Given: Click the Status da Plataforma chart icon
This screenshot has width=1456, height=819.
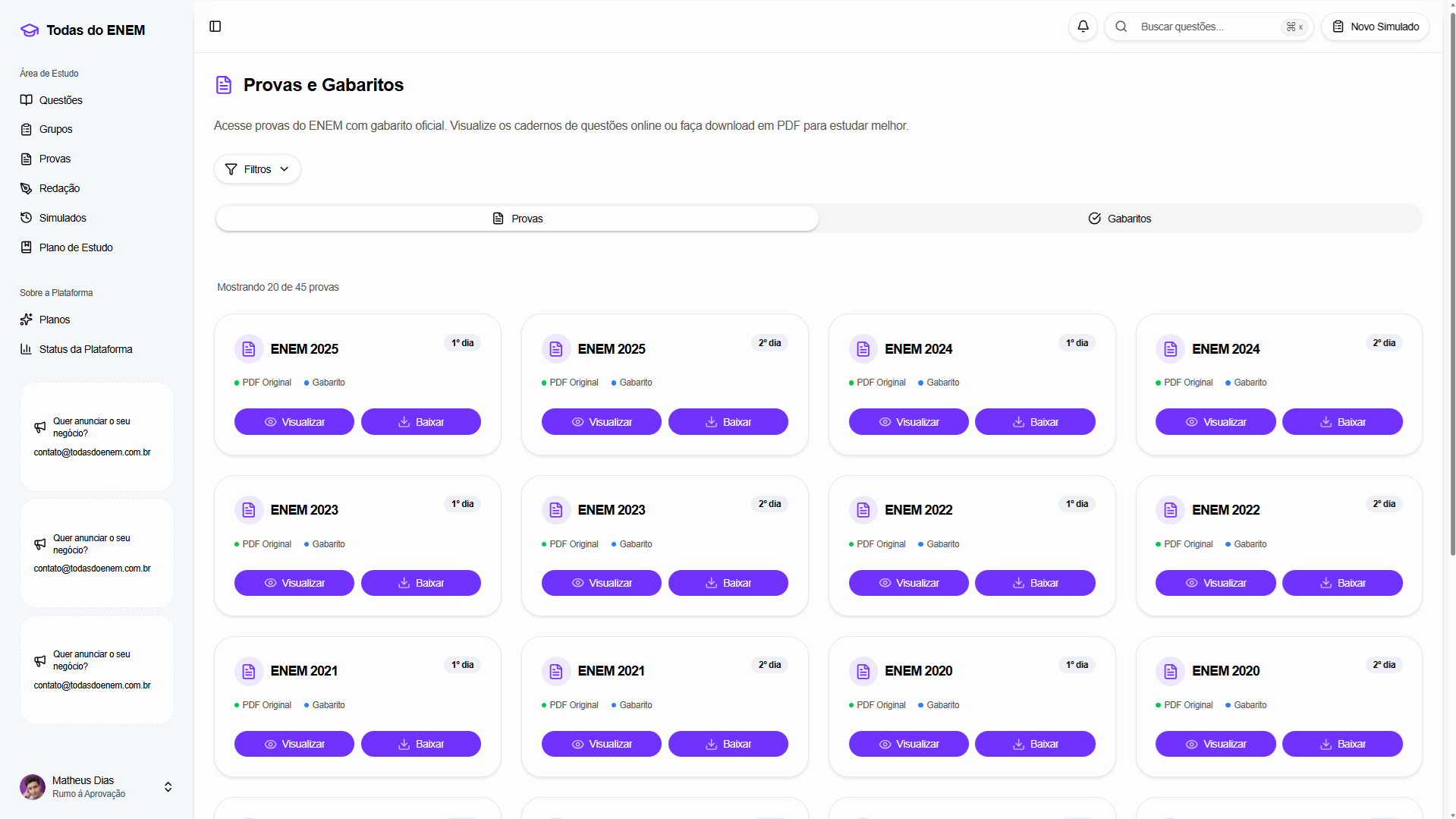Looking at the screenshot, I should [27, 349].
